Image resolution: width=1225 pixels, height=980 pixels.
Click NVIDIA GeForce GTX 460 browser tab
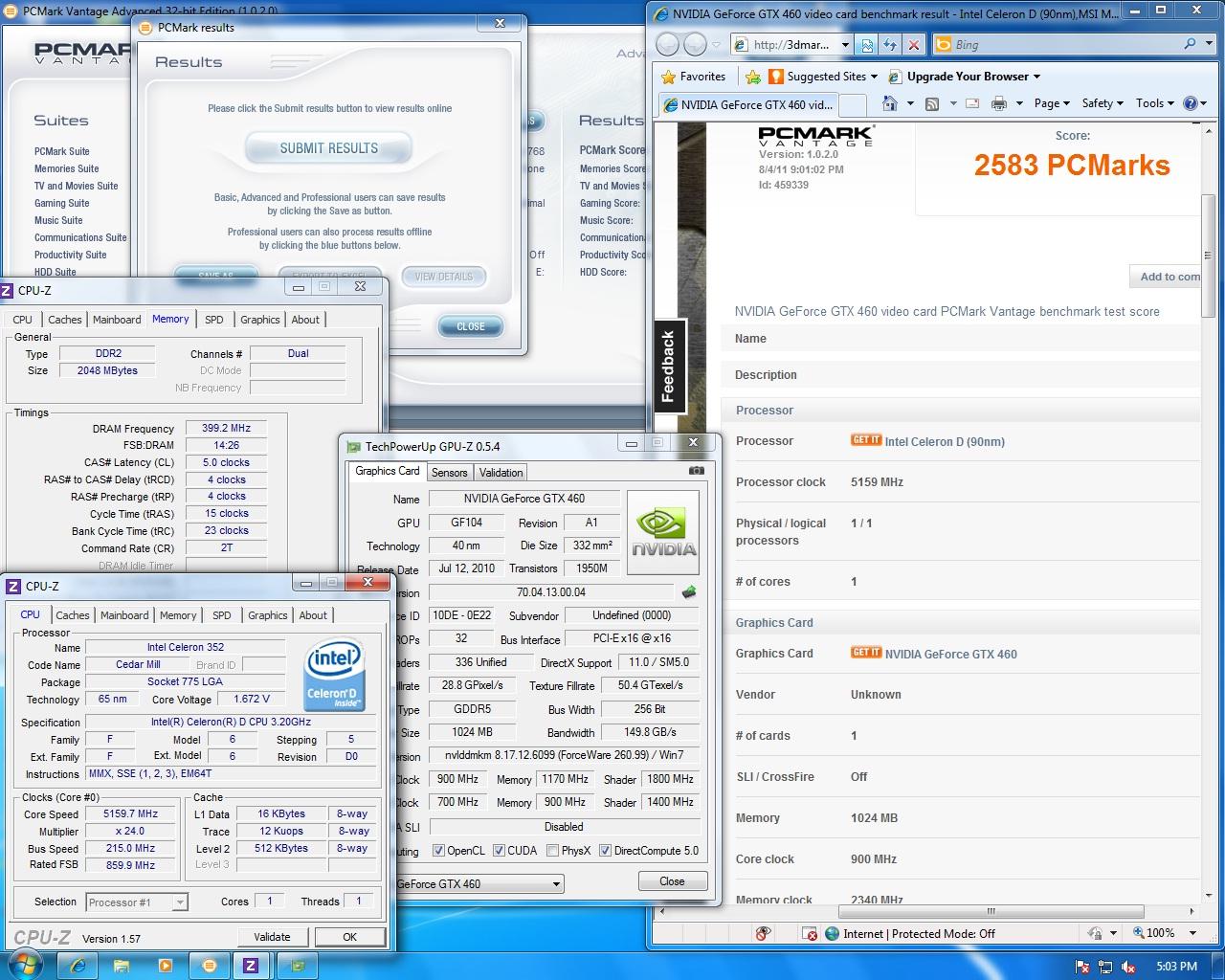tap(746, 105)
